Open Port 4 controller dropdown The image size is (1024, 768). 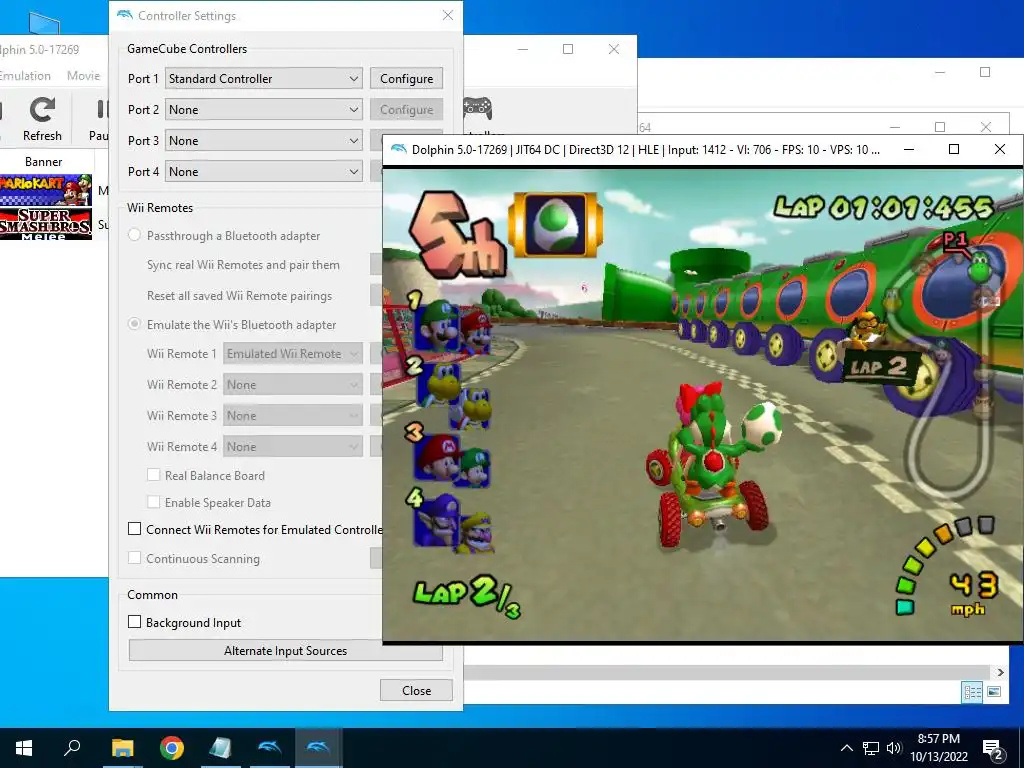pos(264,172)
